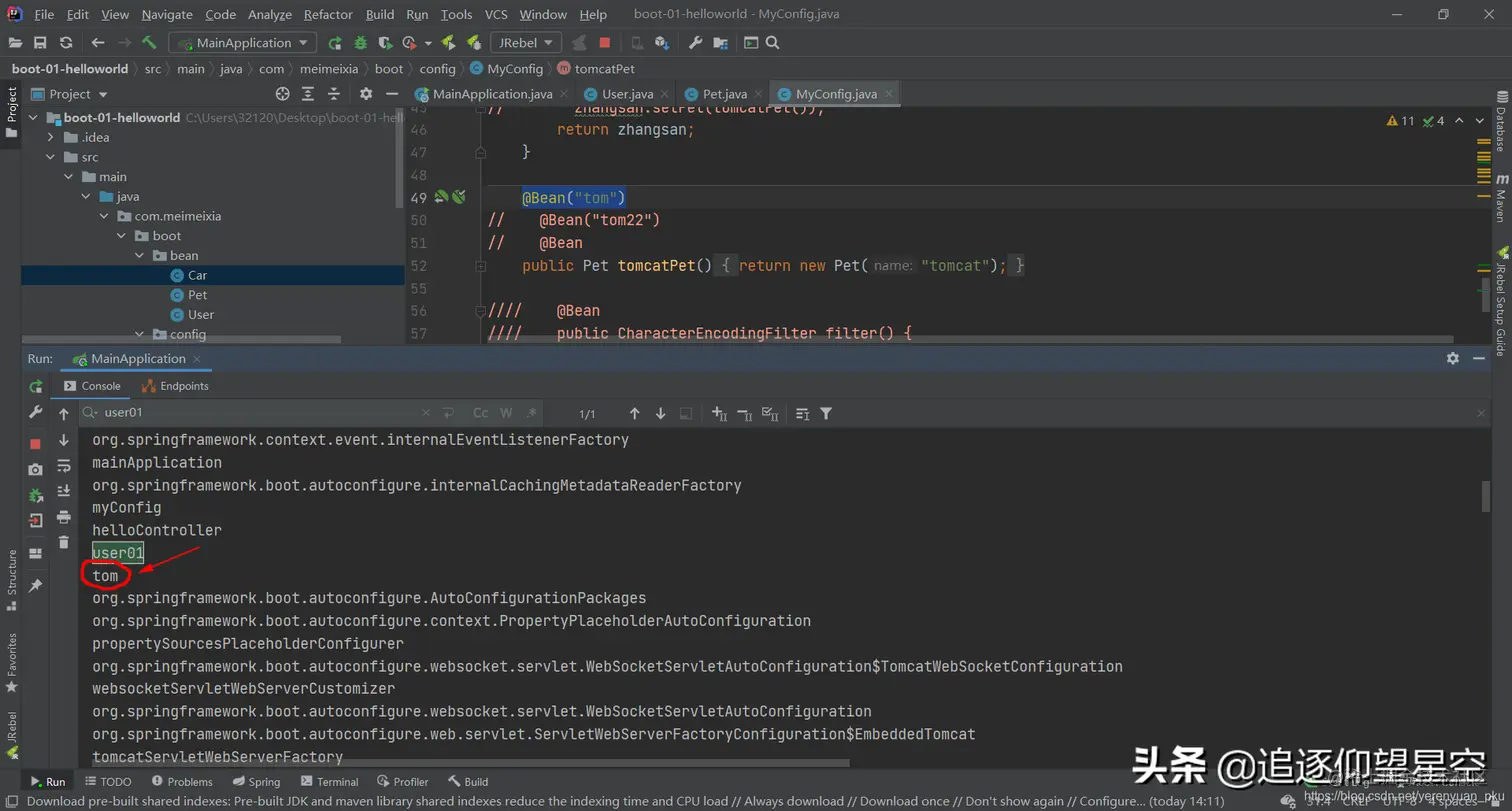
Task: Print console output with printer icon
Action: point(64,517)
